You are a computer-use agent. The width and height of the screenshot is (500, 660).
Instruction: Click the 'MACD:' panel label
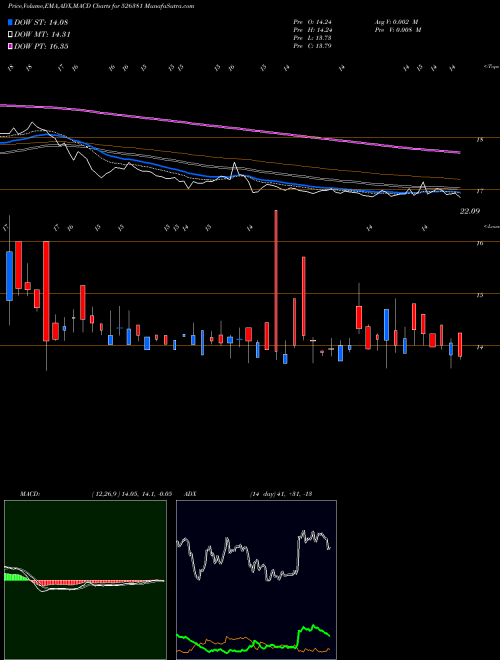click(29, 494)
